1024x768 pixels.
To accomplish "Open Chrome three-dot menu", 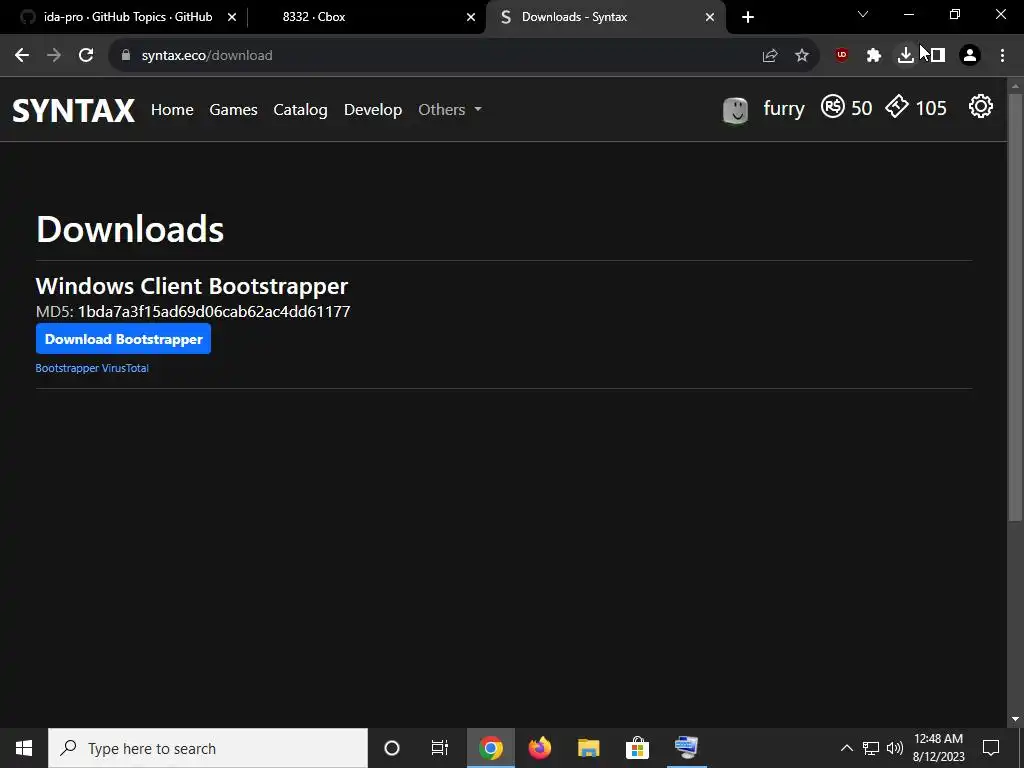I will 1002,56.
